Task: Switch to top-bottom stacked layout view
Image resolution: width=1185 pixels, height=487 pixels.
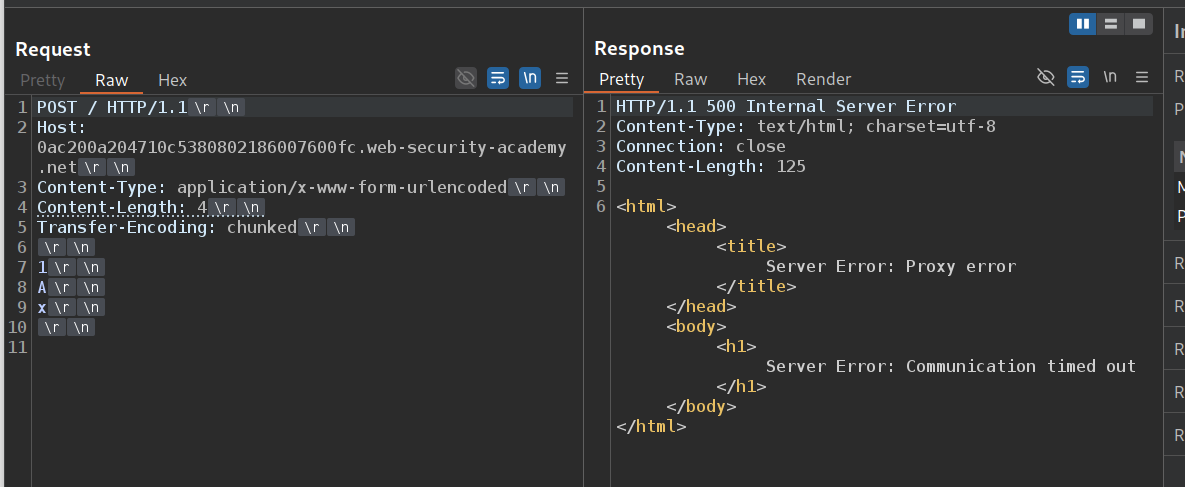Action: tap(1110, 23)
